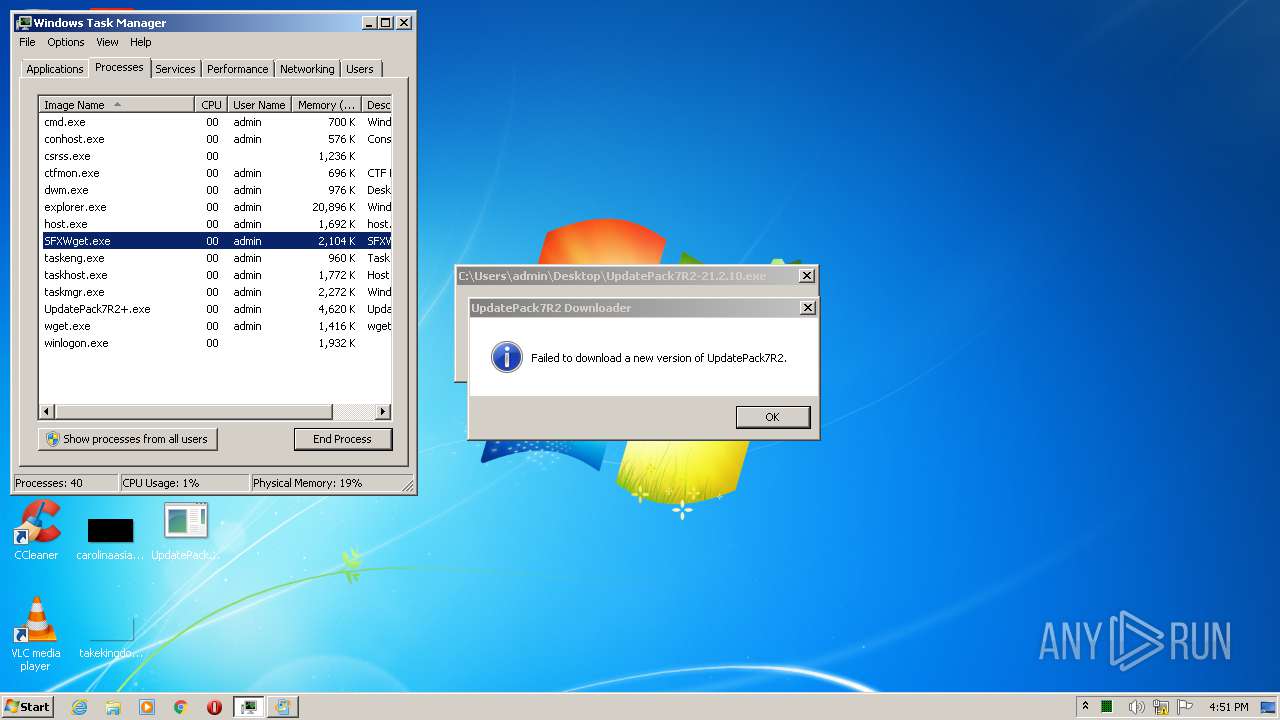Switch to the Networking tab
The image size is (1280, 720).
coord(307,69)
